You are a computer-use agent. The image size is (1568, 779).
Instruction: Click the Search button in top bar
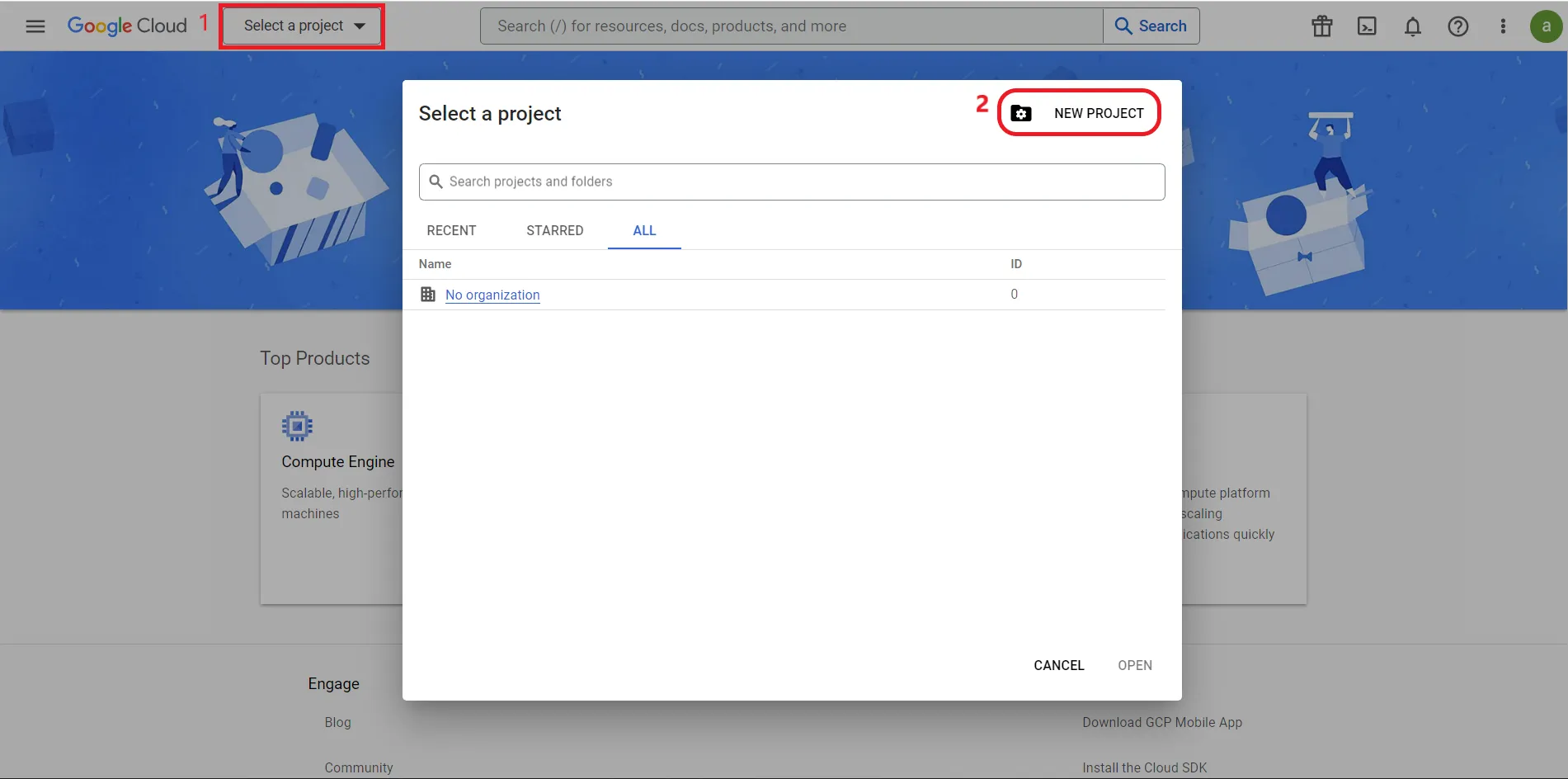(x=1151, y=26)
